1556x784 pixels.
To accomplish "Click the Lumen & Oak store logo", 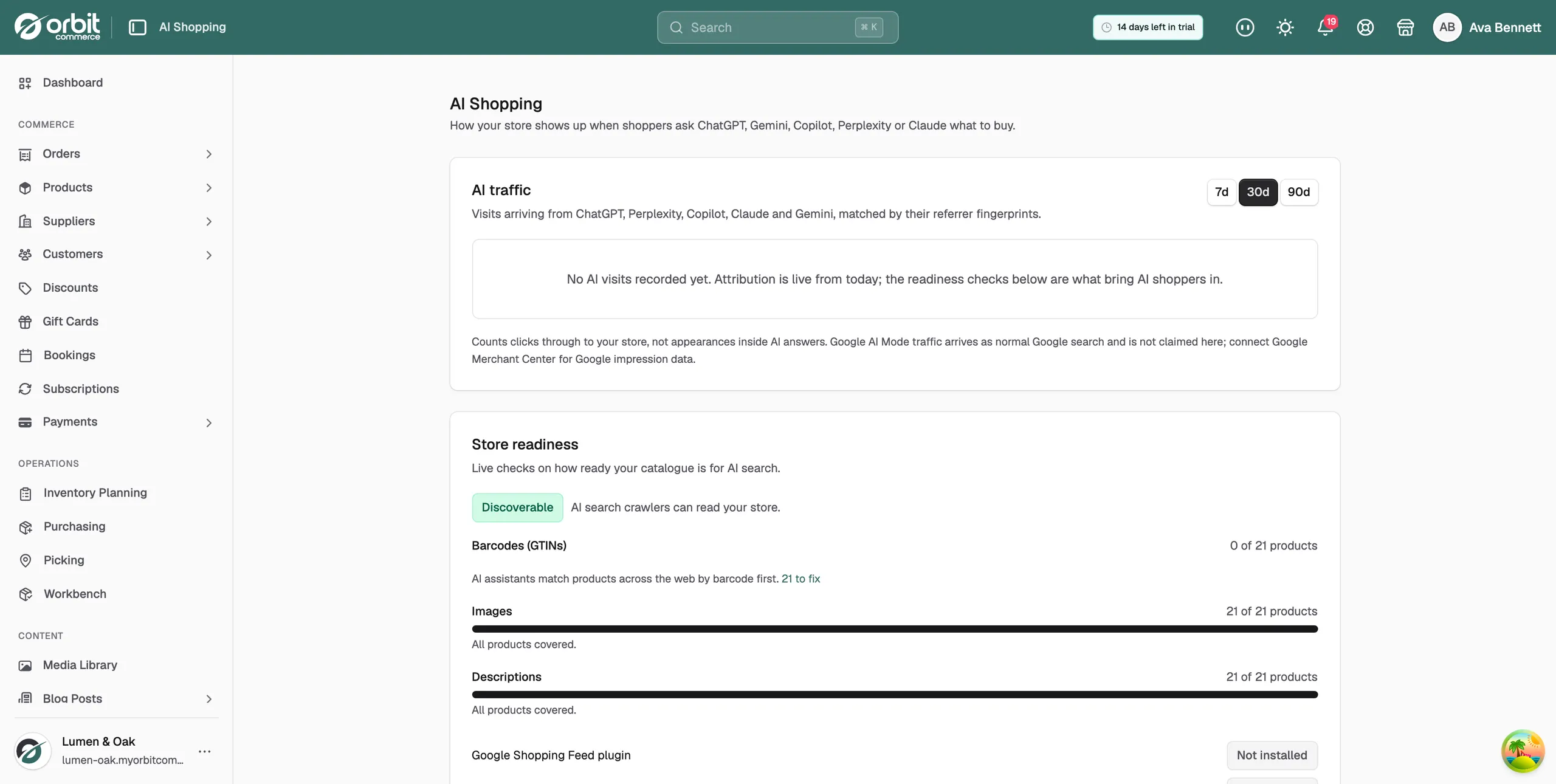I will coord(32,751).
